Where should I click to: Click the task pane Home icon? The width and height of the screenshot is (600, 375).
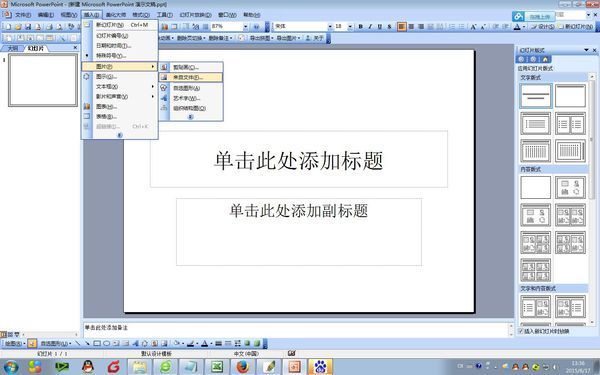[x=545, y=59]
